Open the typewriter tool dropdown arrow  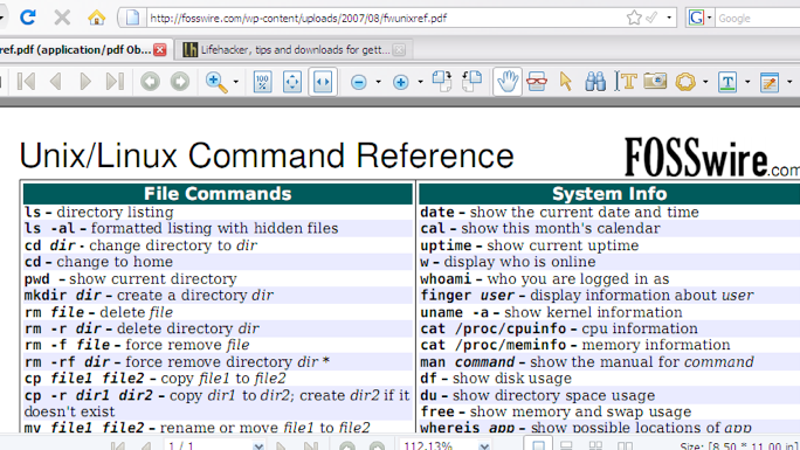click(x=747, y=82)
